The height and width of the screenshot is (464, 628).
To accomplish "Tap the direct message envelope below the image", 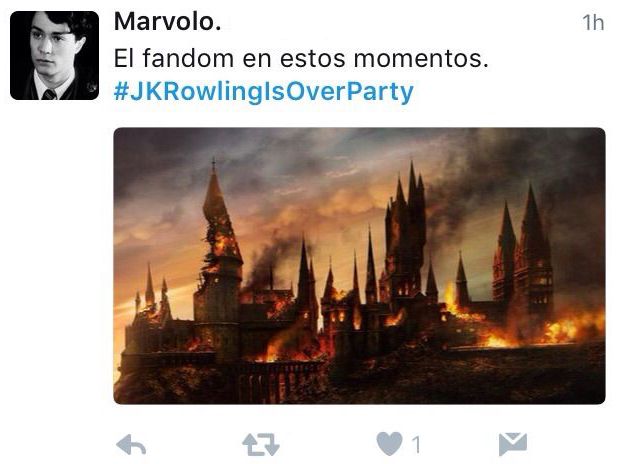I will point(513,444).
